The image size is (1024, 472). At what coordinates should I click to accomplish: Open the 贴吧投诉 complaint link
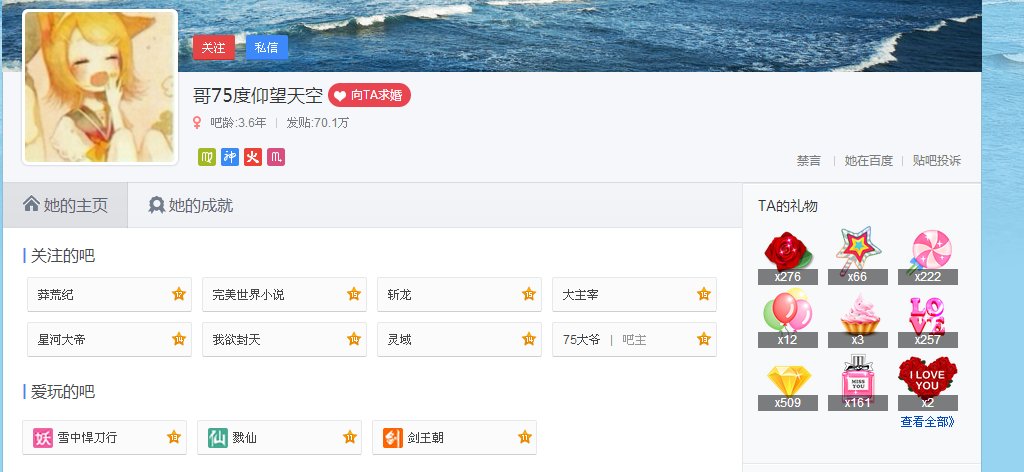click(936, 161)
